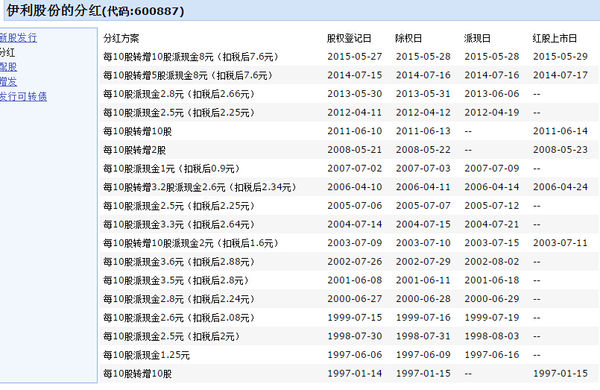Click record date 1997-01-14
This screenshot has width=600, height=390.
(355, 374)
